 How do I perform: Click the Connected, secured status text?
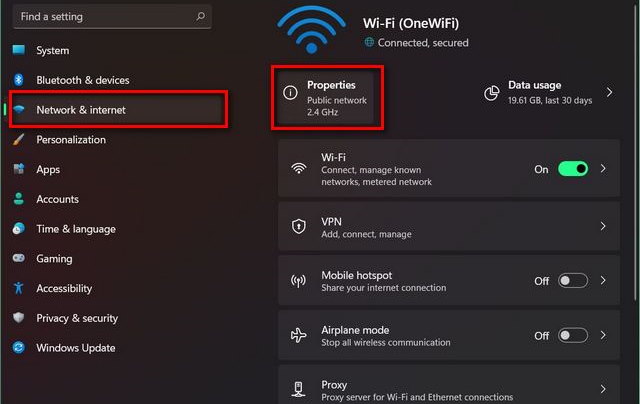(423, 42)
